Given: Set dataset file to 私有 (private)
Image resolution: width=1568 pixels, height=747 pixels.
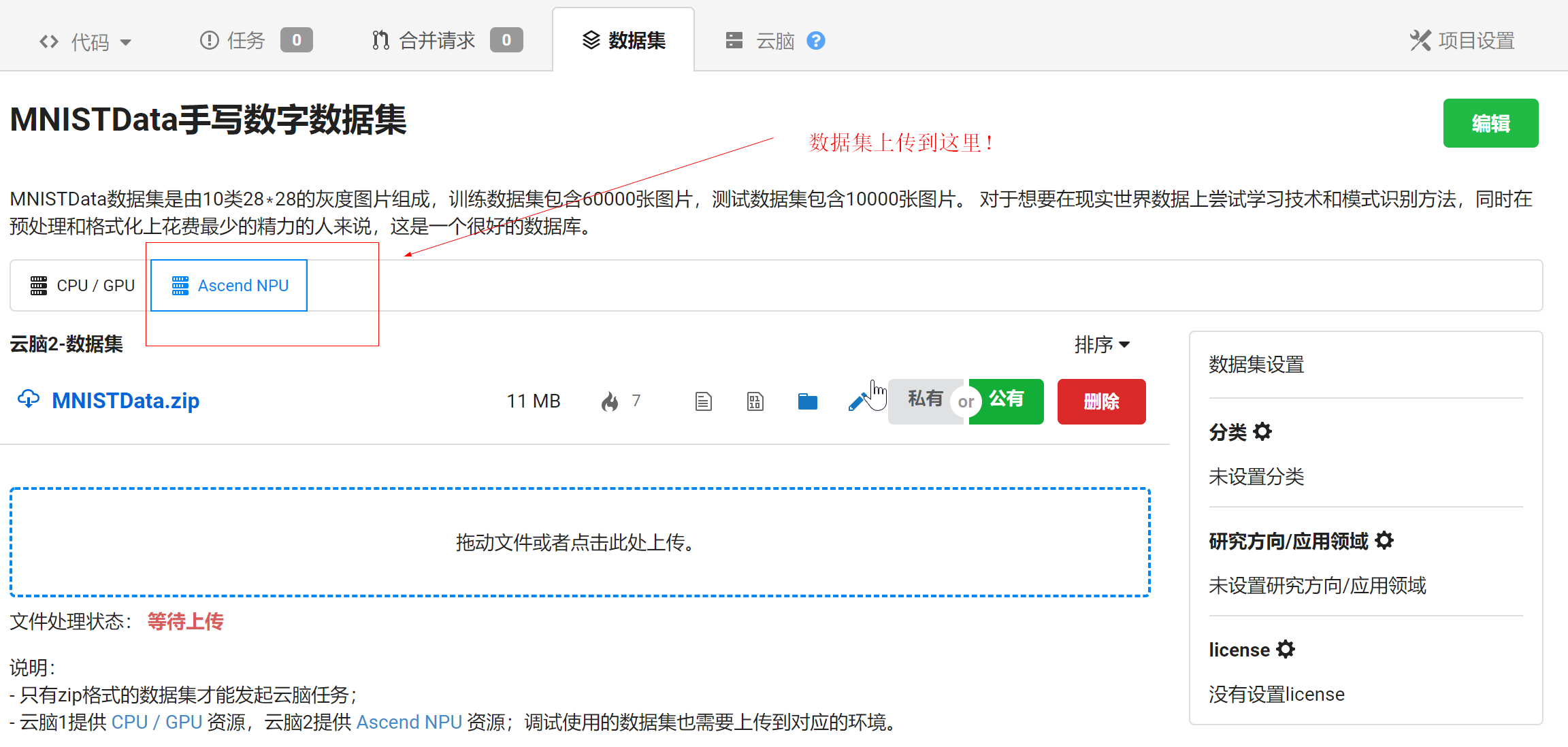Looking at the screenshot, I should (924, 400).
